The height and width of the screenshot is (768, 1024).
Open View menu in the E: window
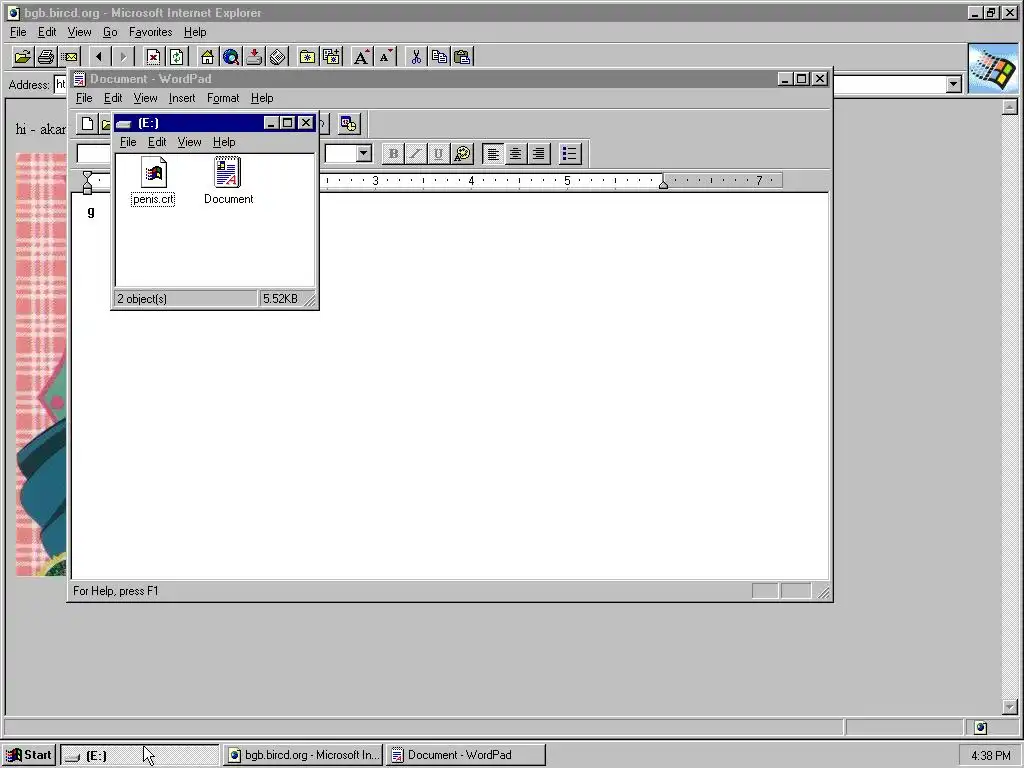(189, 142)
